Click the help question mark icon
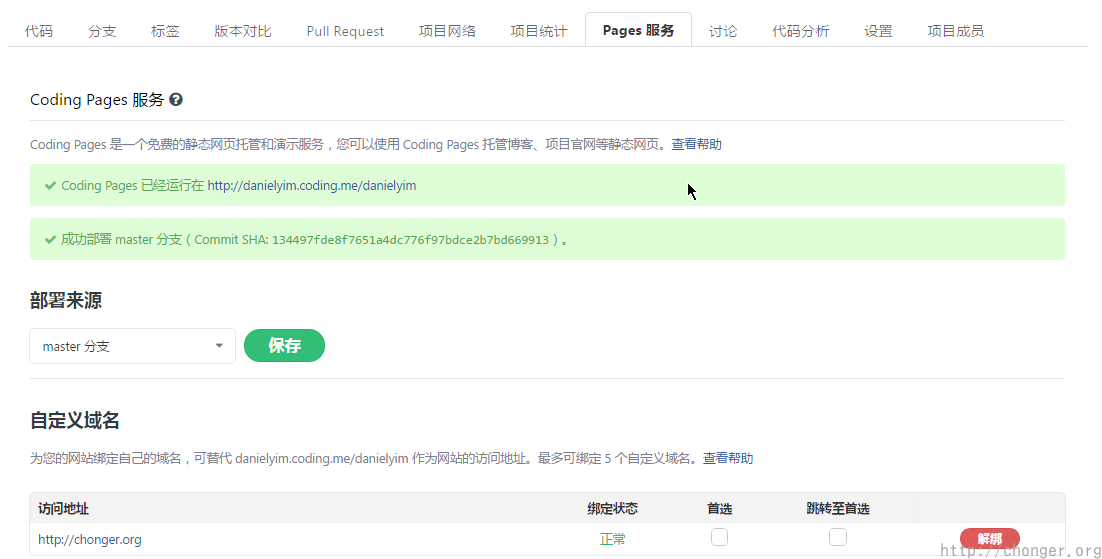The image size is (1102, 559). click(176, 100)
